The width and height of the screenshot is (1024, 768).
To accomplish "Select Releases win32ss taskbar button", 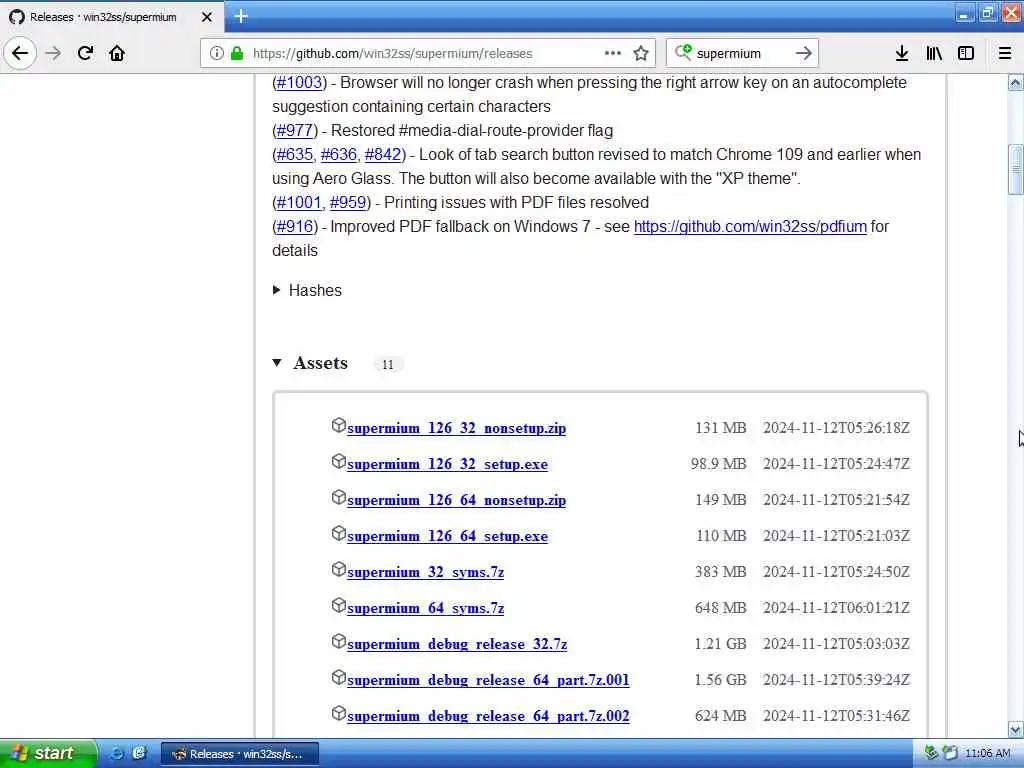I will [240, 754].
